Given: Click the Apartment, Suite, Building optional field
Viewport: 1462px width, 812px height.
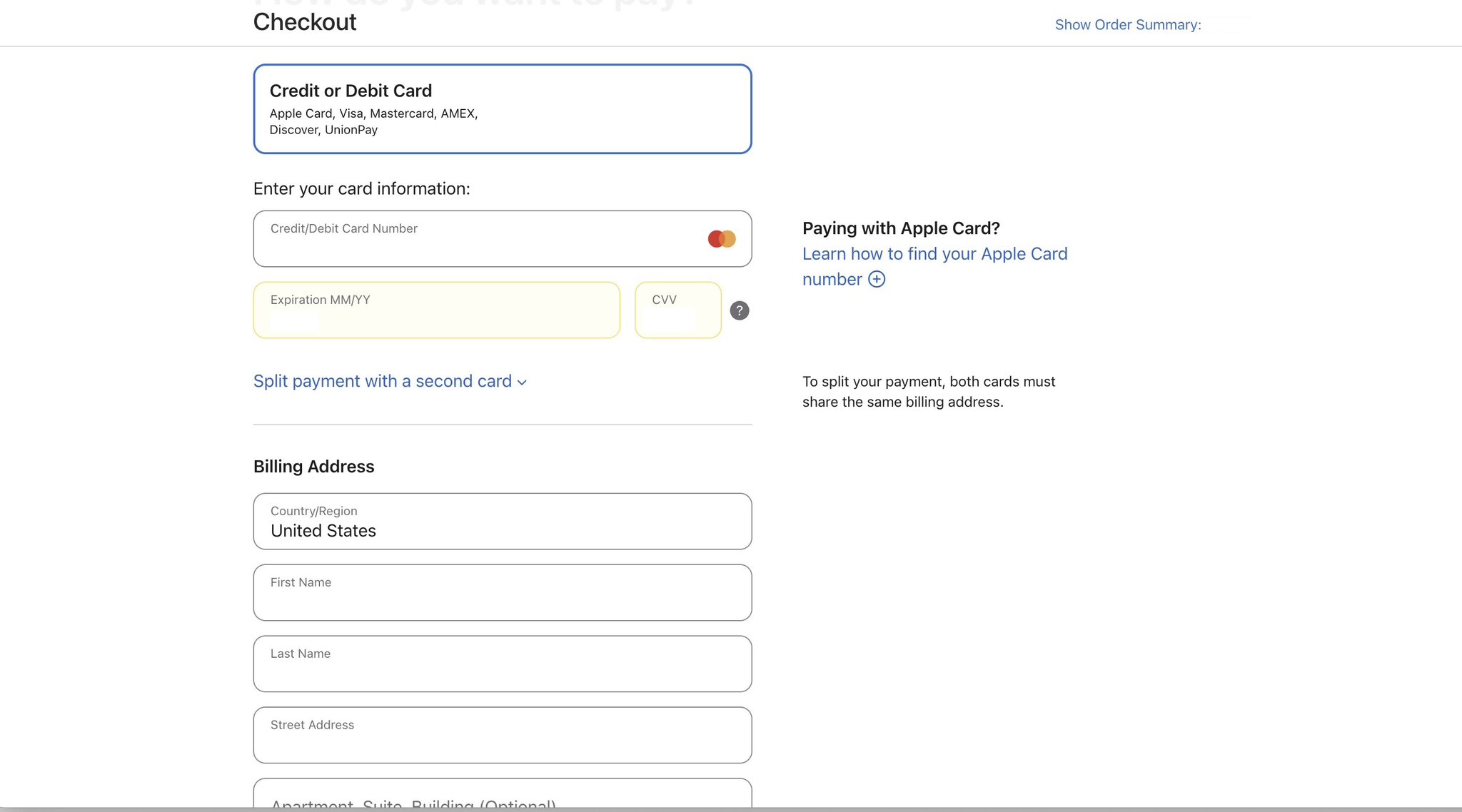Looking at the screenshot, I should [x=503, y=793].
